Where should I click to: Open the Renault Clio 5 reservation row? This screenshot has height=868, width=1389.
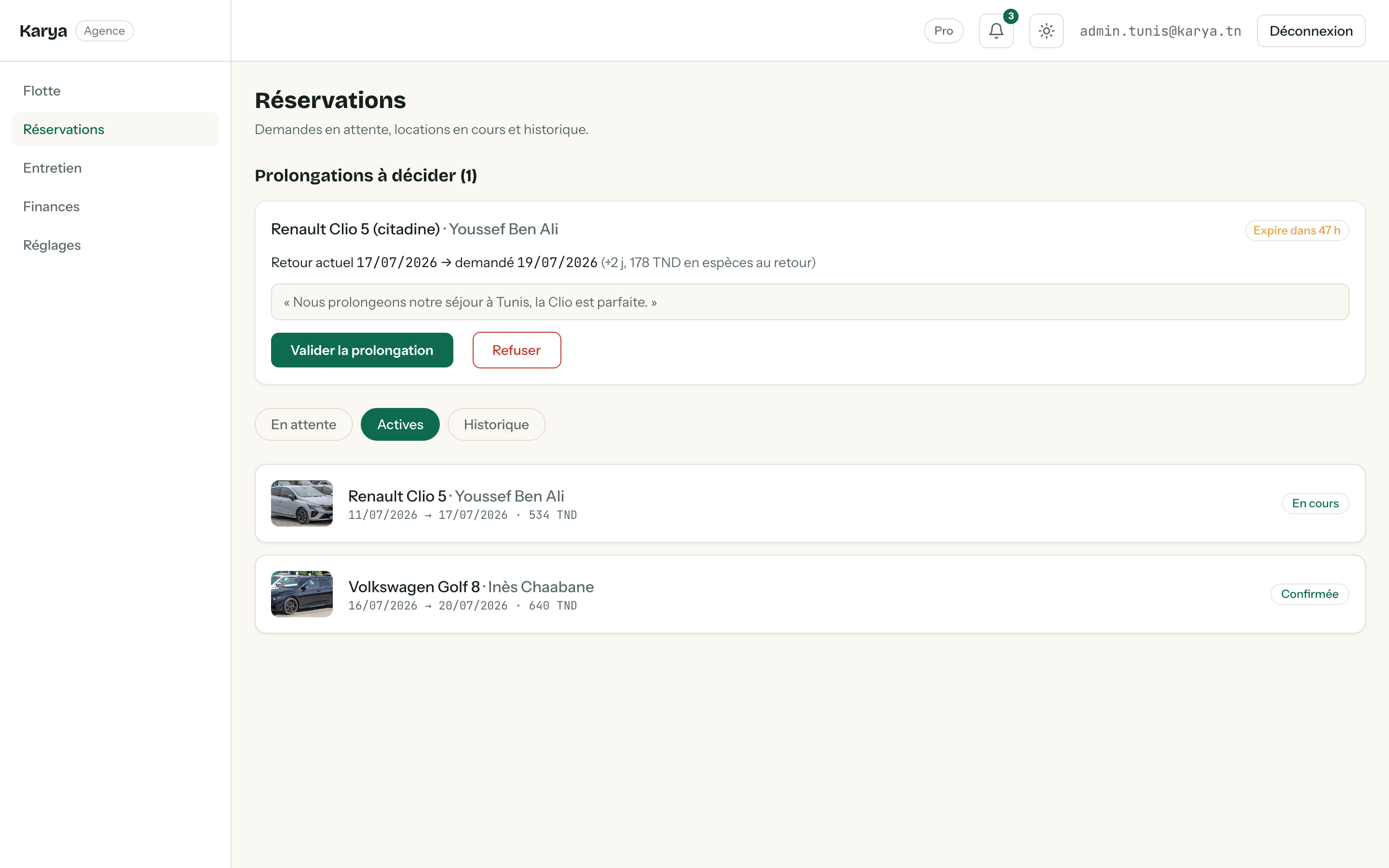click(x=810, y=503)
